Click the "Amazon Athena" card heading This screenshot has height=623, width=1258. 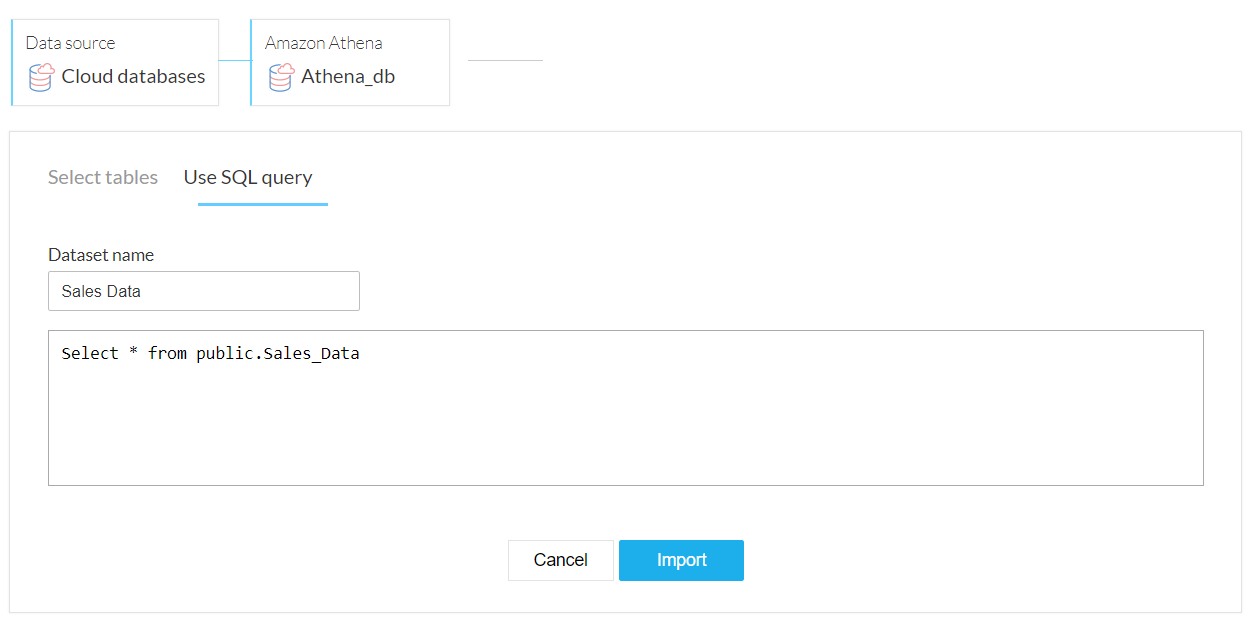[323, 43]
